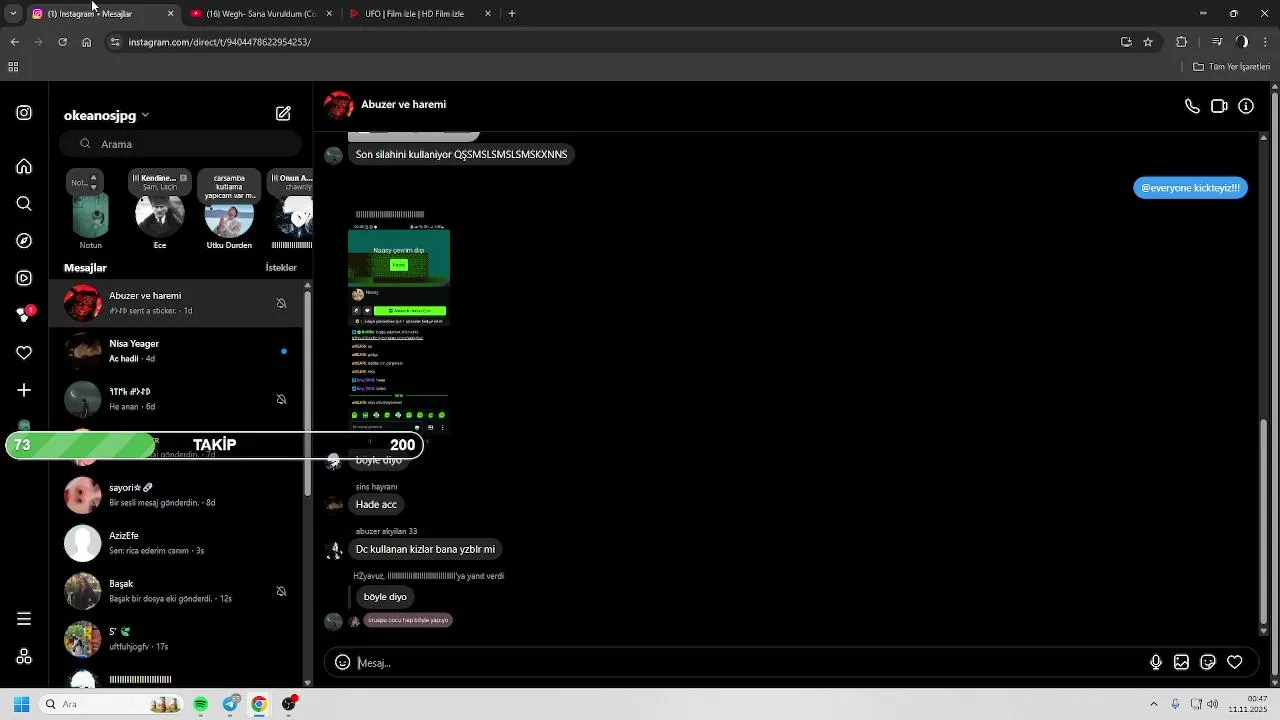The height and width of the screenshot is (720, 1280).
Task: Record a voice clip with the microphone icon
Action: point(1156,662)
